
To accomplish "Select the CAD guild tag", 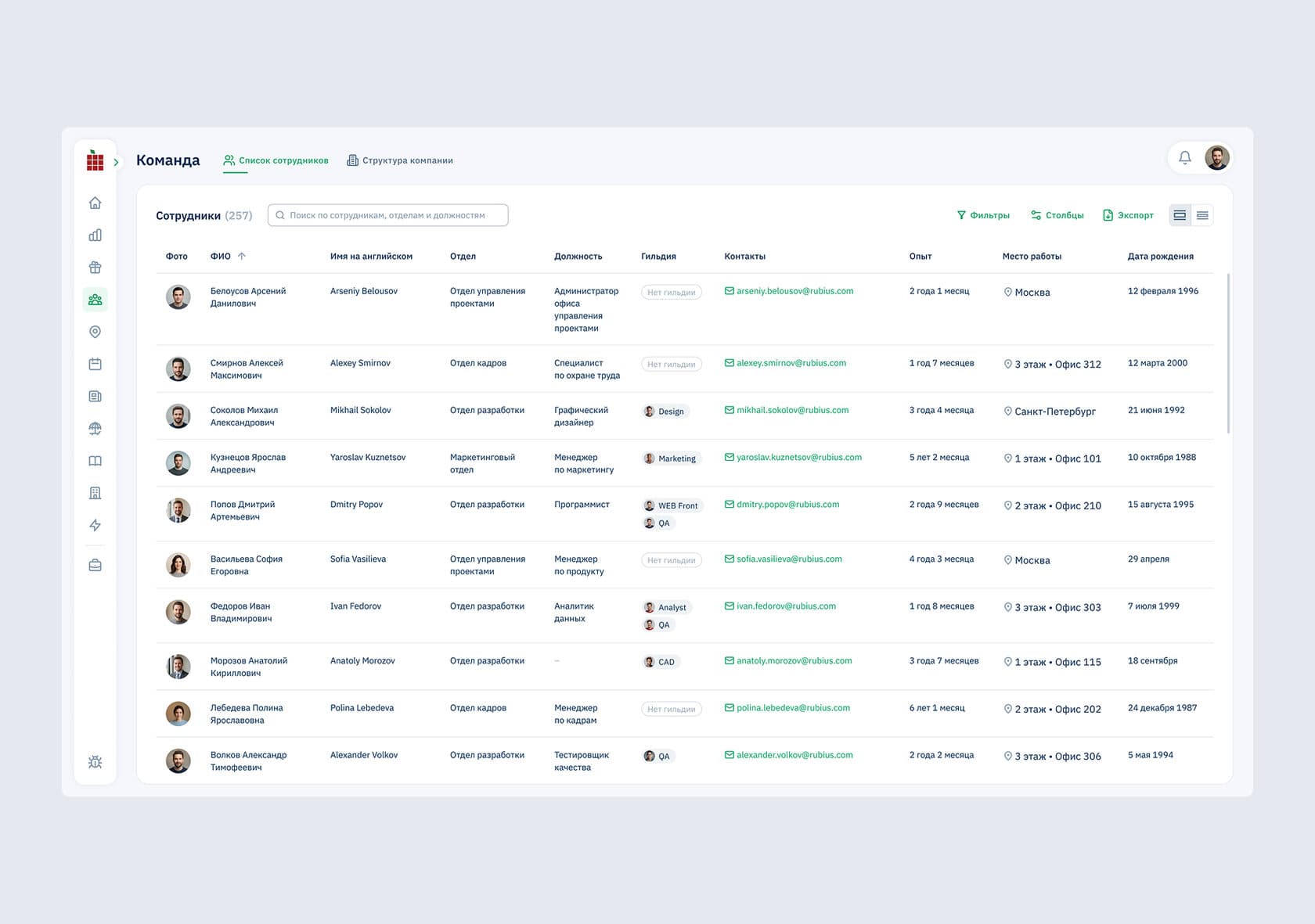I will pos(660,662).
